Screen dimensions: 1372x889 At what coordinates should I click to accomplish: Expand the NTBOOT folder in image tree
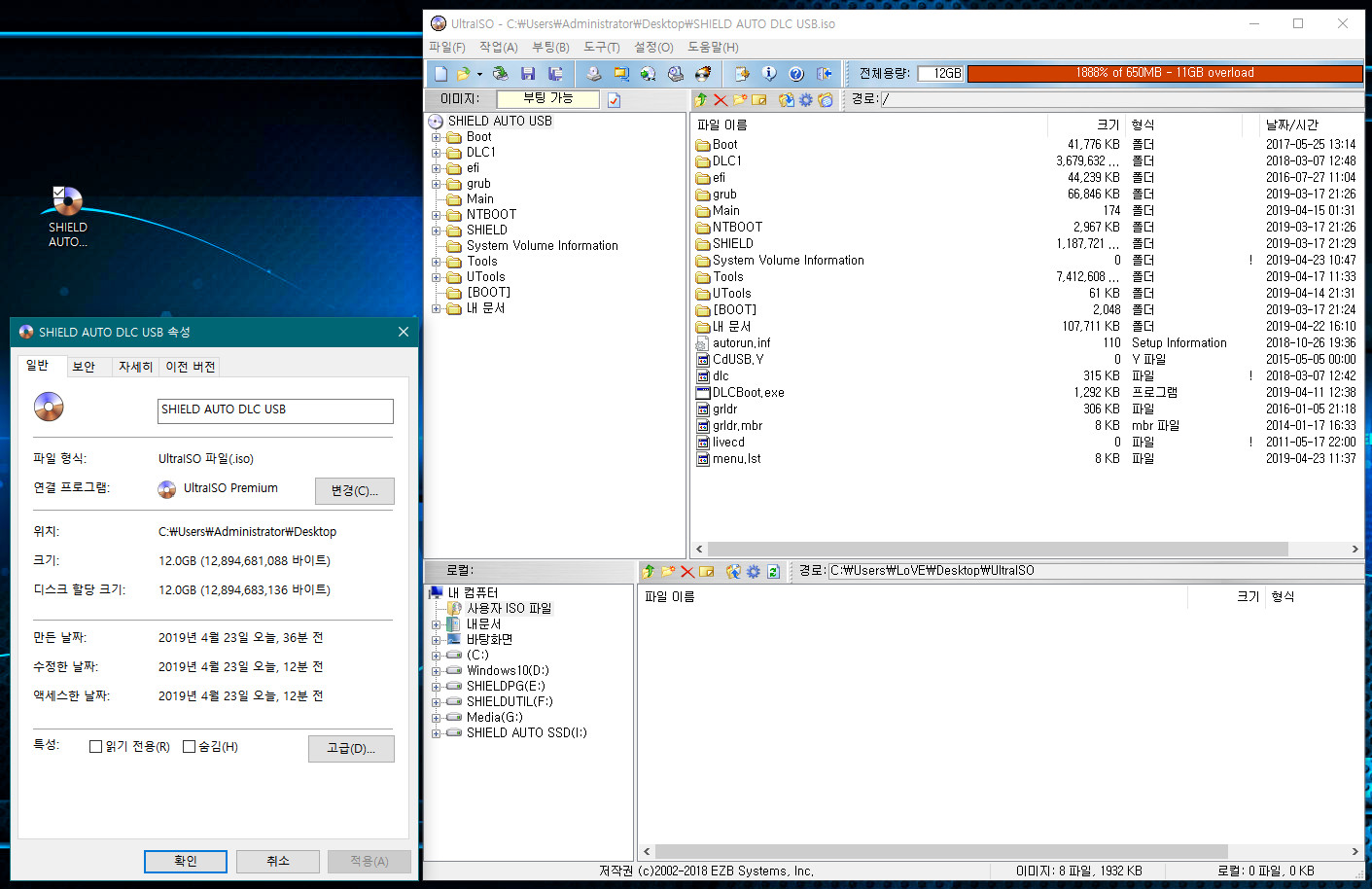(x=437, y=215)
